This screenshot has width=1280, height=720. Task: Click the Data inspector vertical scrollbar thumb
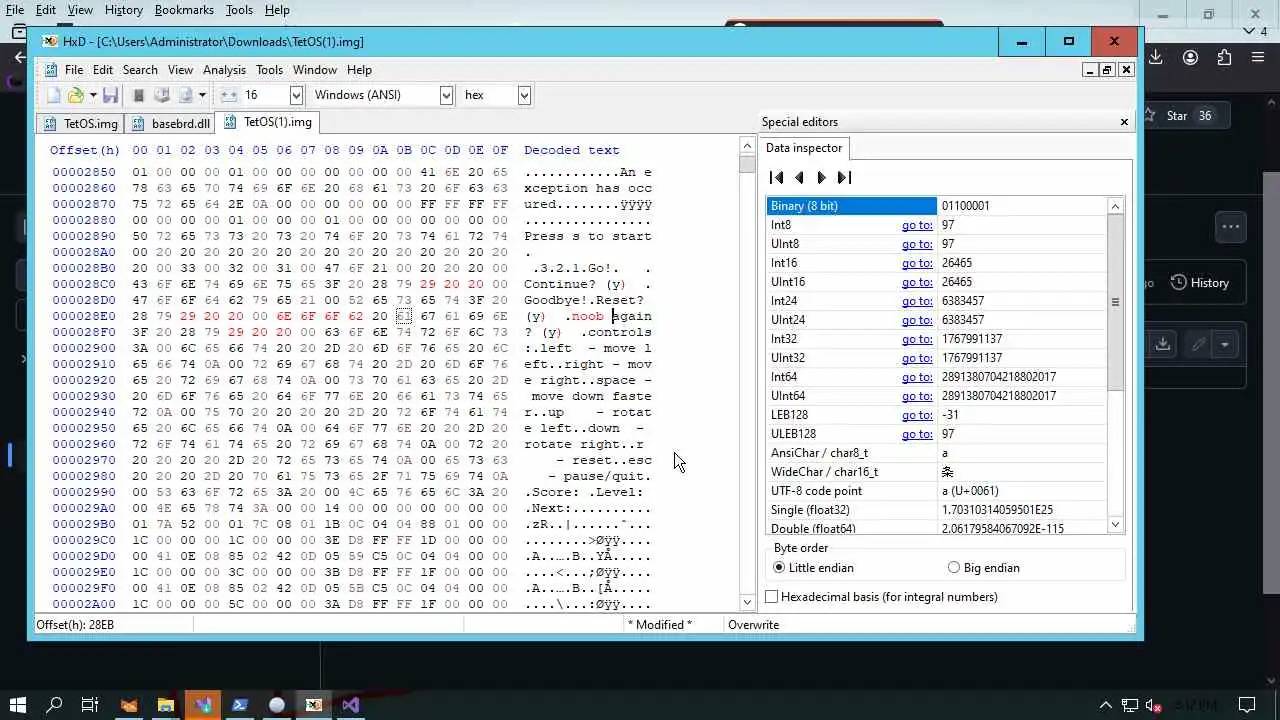(x=1115, y=301)
